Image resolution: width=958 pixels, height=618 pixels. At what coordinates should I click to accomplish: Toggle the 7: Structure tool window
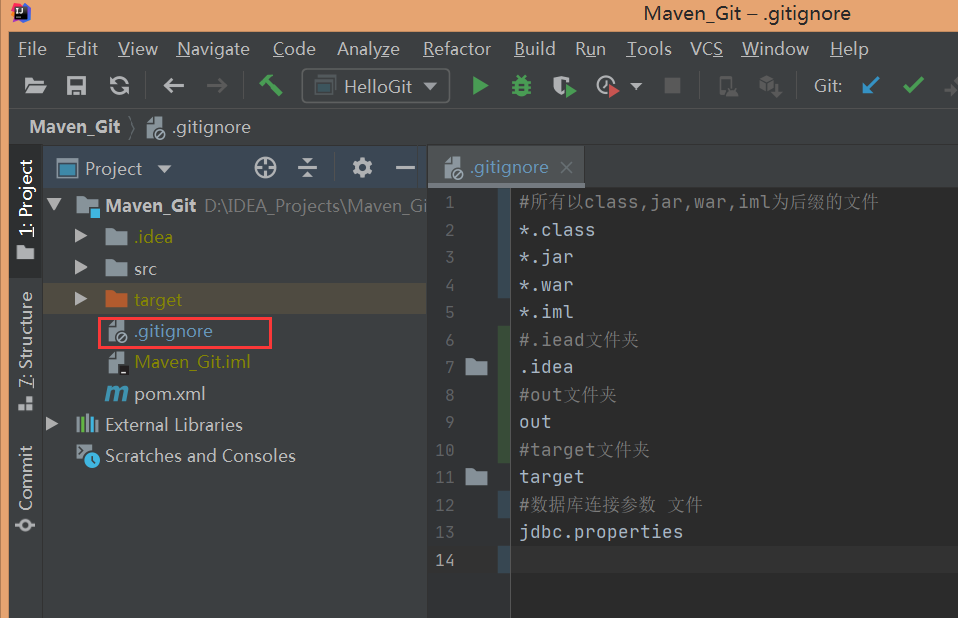pyautogui.click(x=26, y=351)
